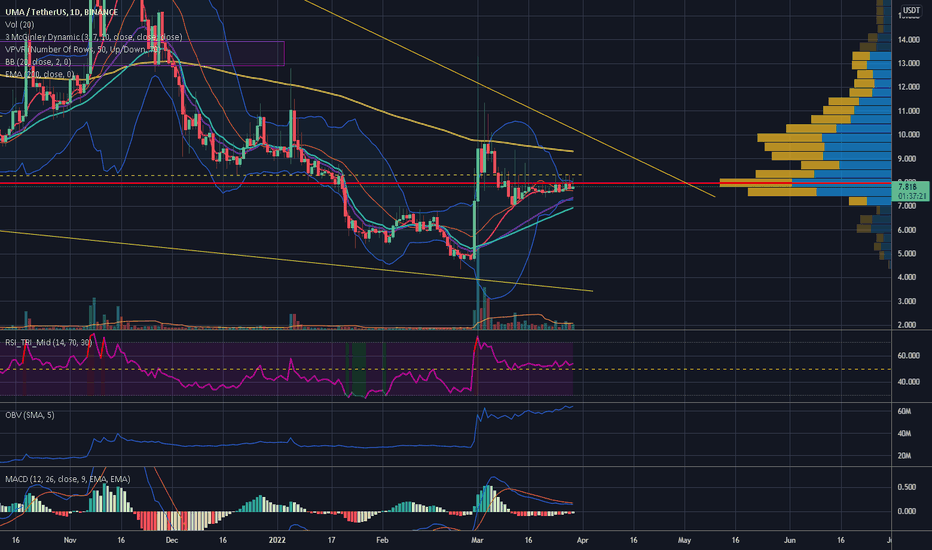
Task: Select the MACD (12, 26, close, 9) legend
Action: [68, 479]
